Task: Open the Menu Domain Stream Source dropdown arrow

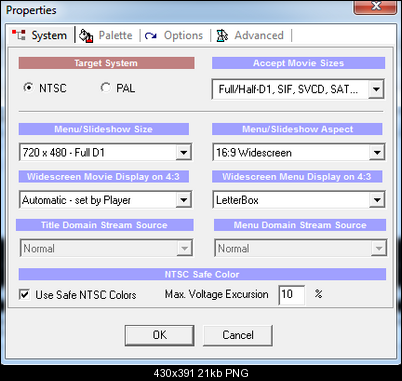Action: pos(379,248)
